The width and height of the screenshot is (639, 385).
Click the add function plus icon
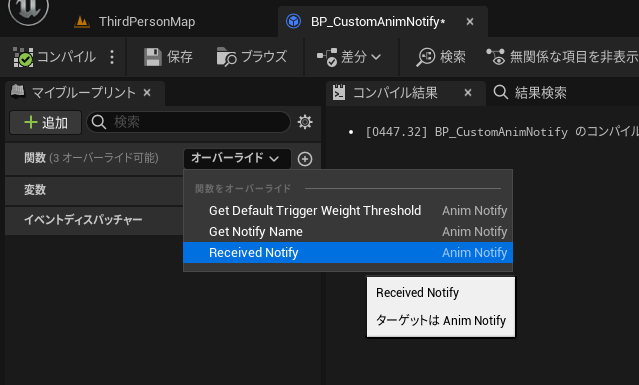[x=305, y=159]
